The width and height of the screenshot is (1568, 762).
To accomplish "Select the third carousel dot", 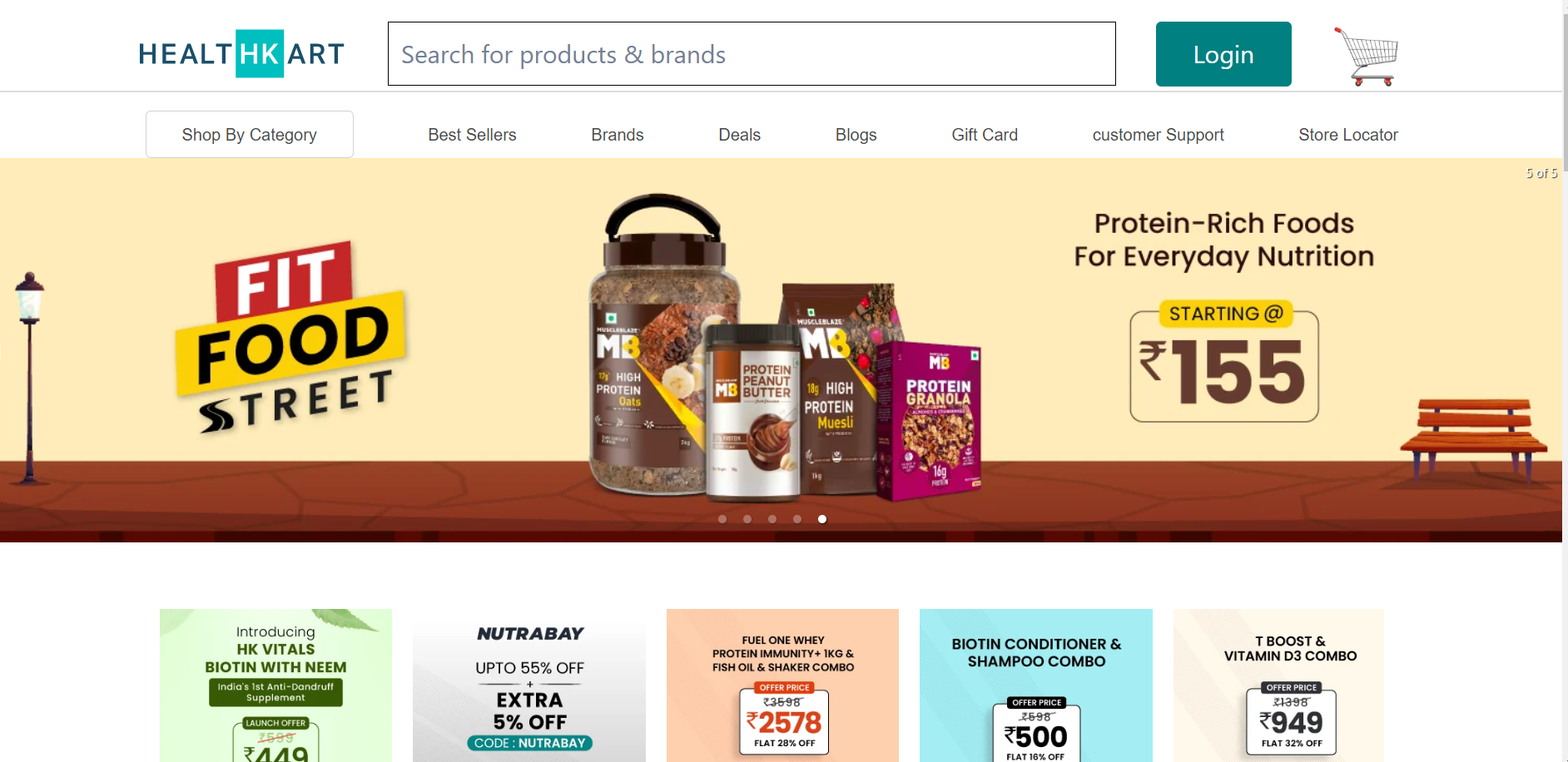I will click(772, 519).
